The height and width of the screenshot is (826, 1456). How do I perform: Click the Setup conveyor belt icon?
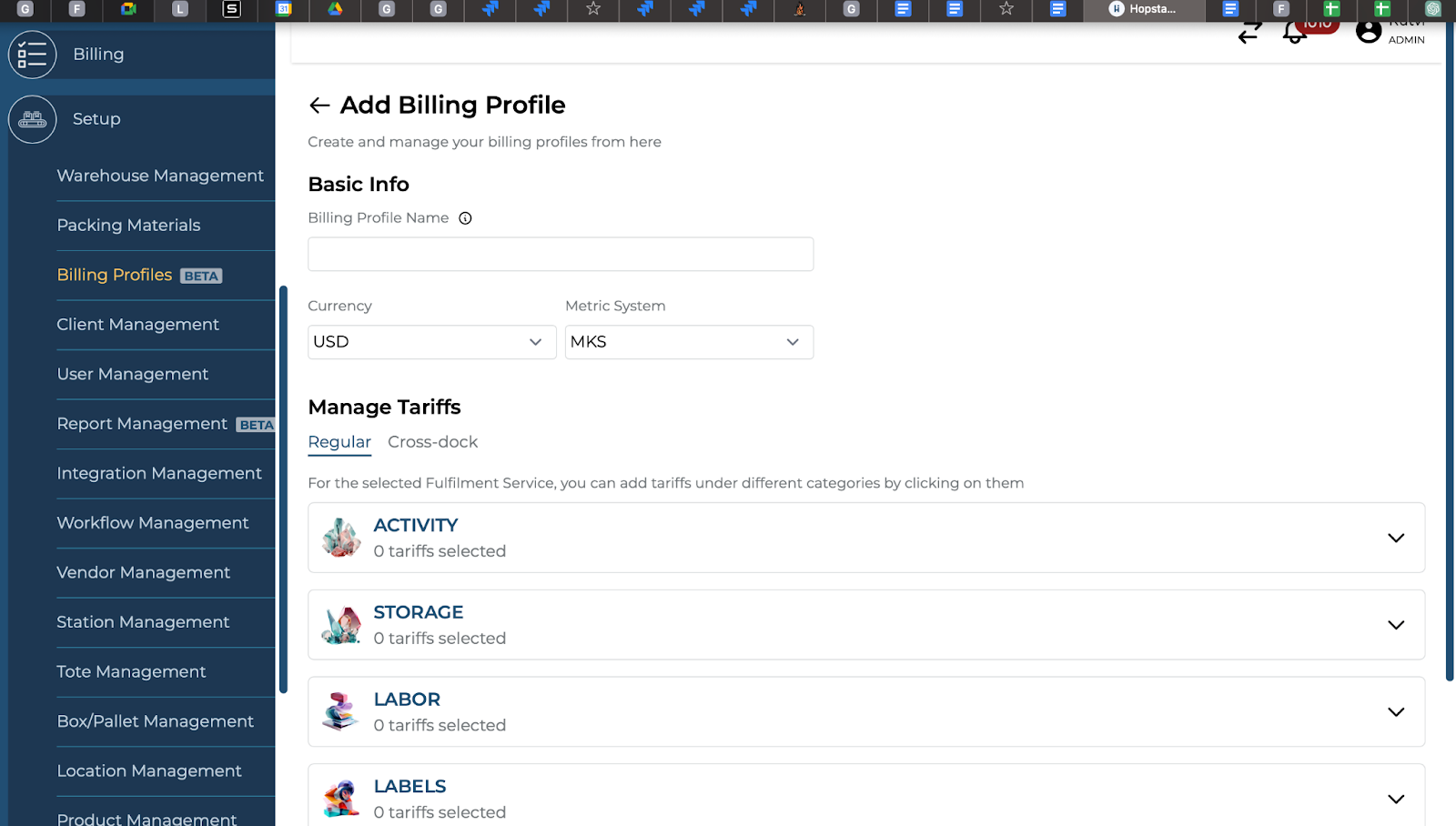tap(32, 119)
